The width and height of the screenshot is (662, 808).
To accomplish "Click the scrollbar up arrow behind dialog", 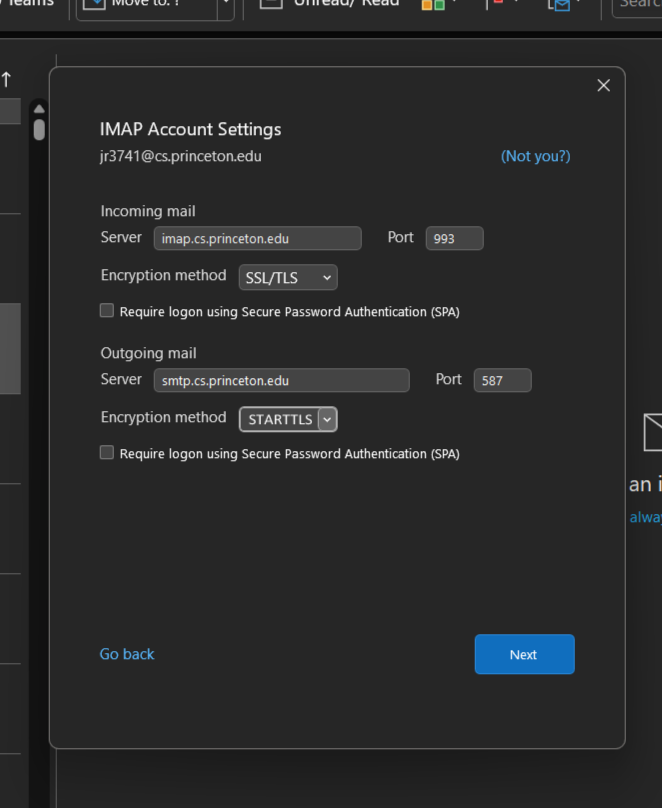I will [x=39, y=109].
